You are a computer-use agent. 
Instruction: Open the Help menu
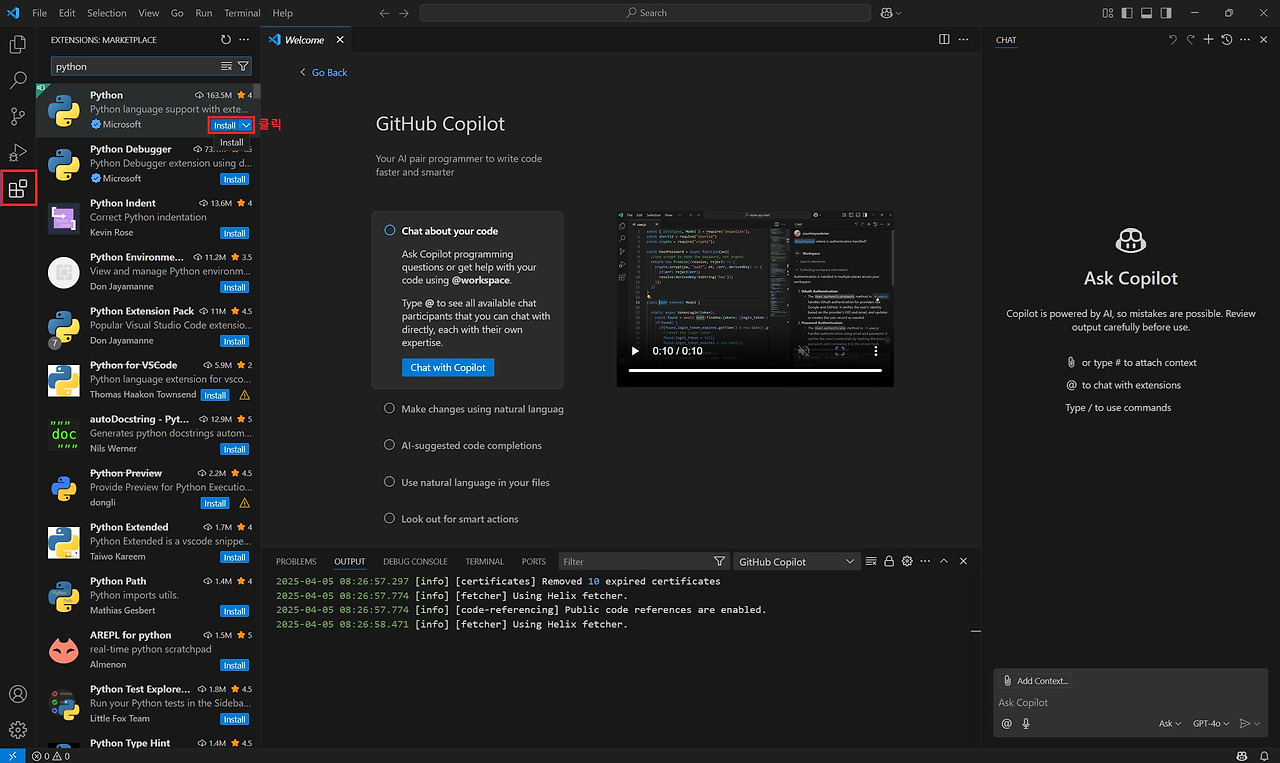[x=282, y=13]
